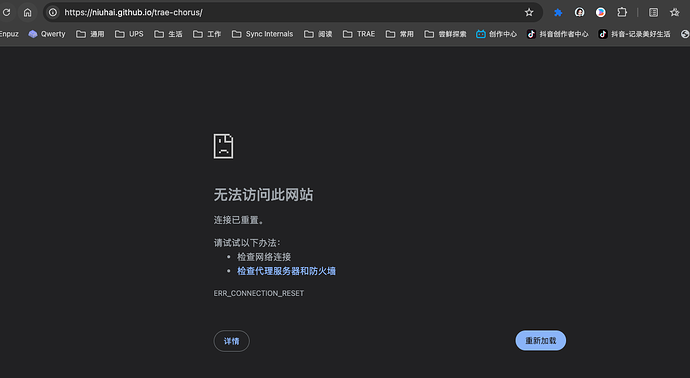
Task: Click the sad page error icon
Action: click(x=224, y=146)
